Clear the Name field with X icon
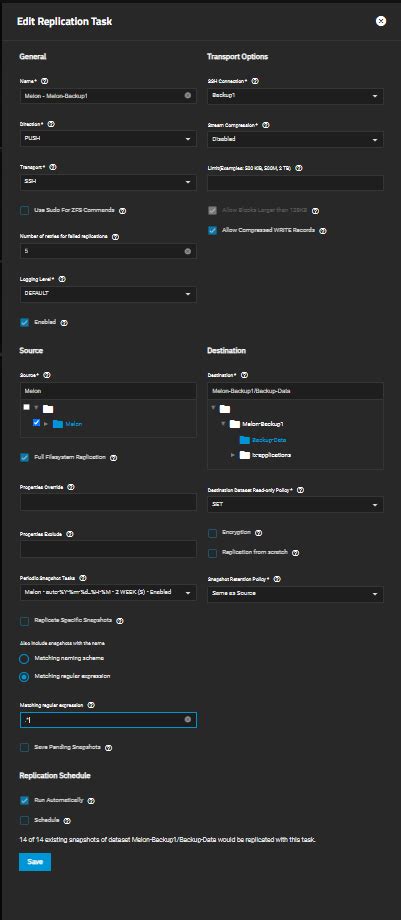The width and height of the screenshot is (401, 920). click(x=188, y=95)
